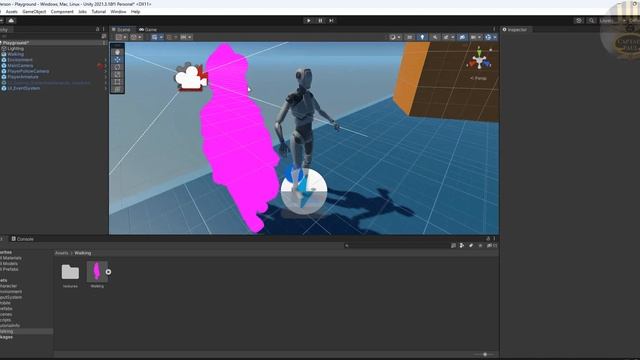Screen dimensions: 640x360
Task: Expand the Walking asset sub-objects
Action: coord(108,272)
